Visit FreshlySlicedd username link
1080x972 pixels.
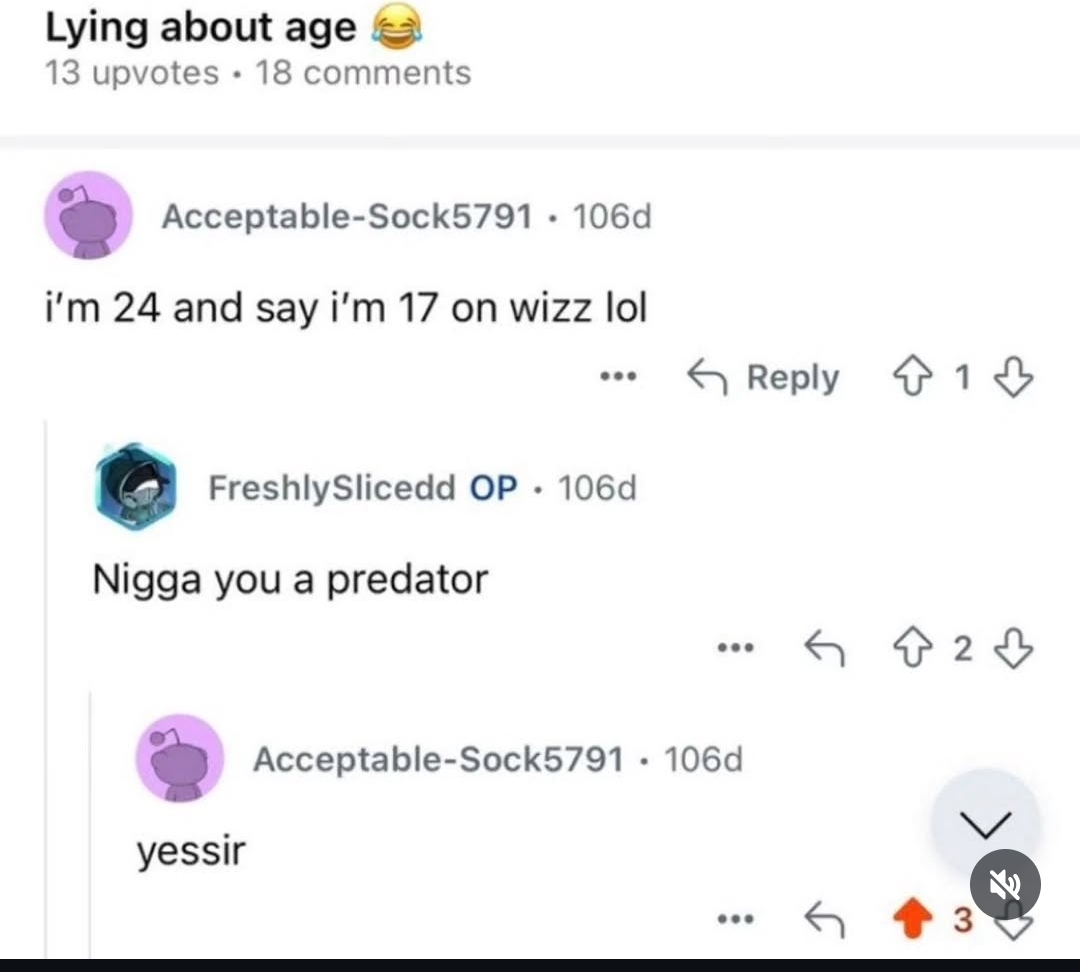tap(332, 488)
